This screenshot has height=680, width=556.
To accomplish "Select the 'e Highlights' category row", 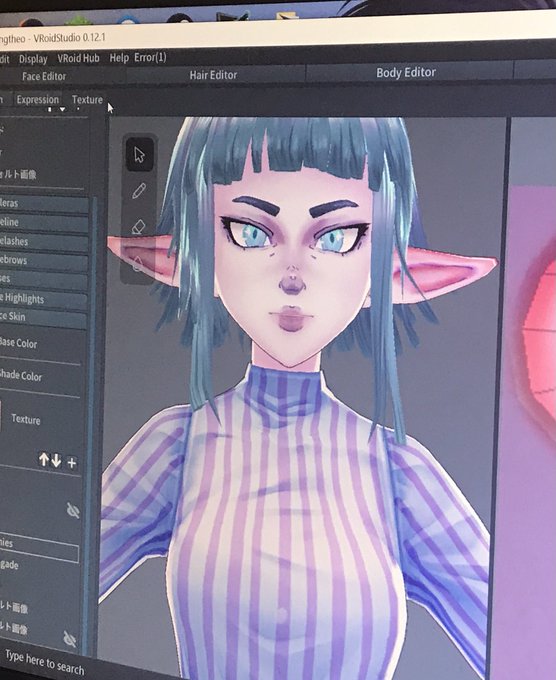I will coord(43,298).
